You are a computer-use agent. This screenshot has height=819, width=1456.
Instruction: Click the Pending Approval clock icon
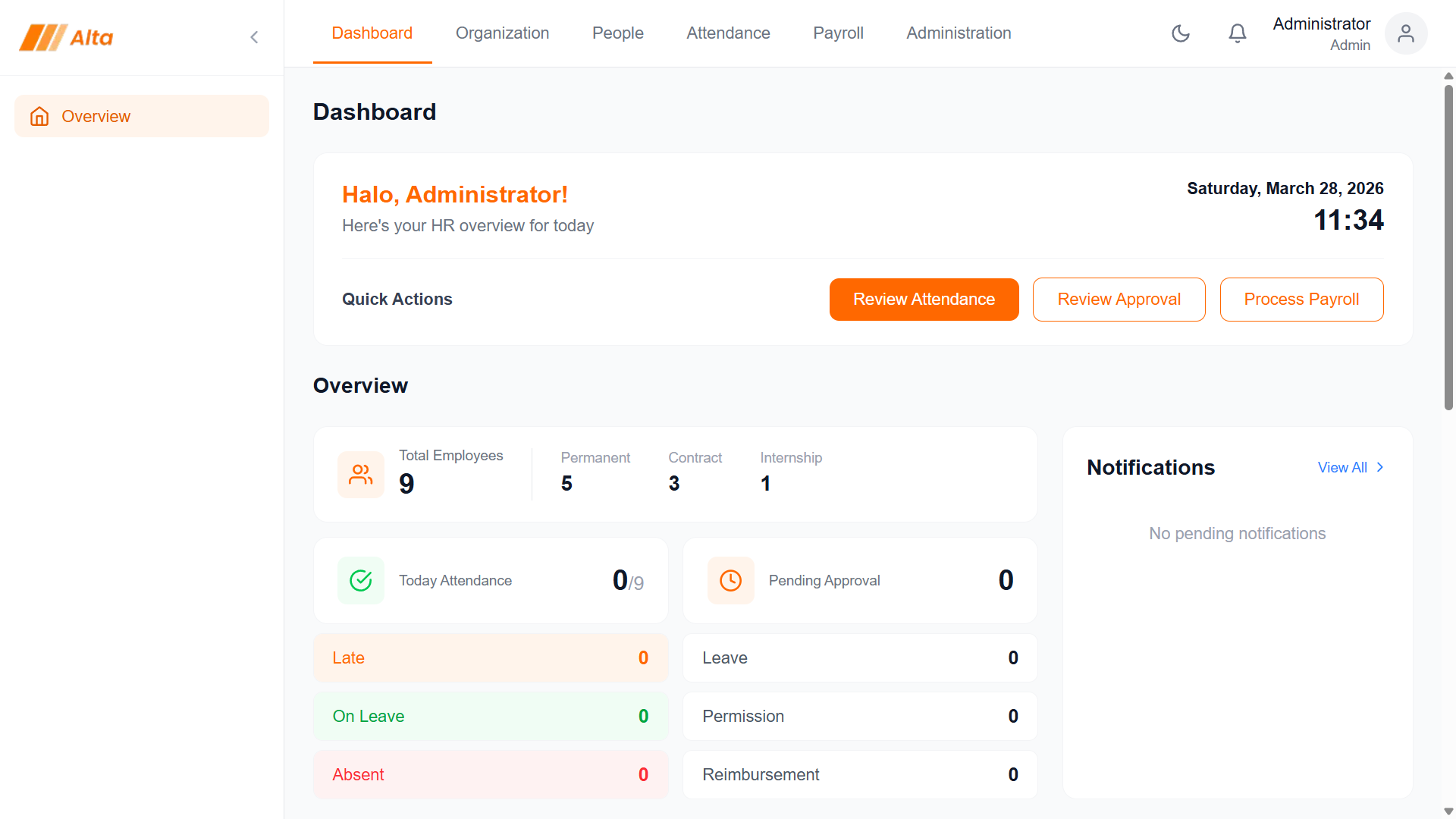point(730,580)
